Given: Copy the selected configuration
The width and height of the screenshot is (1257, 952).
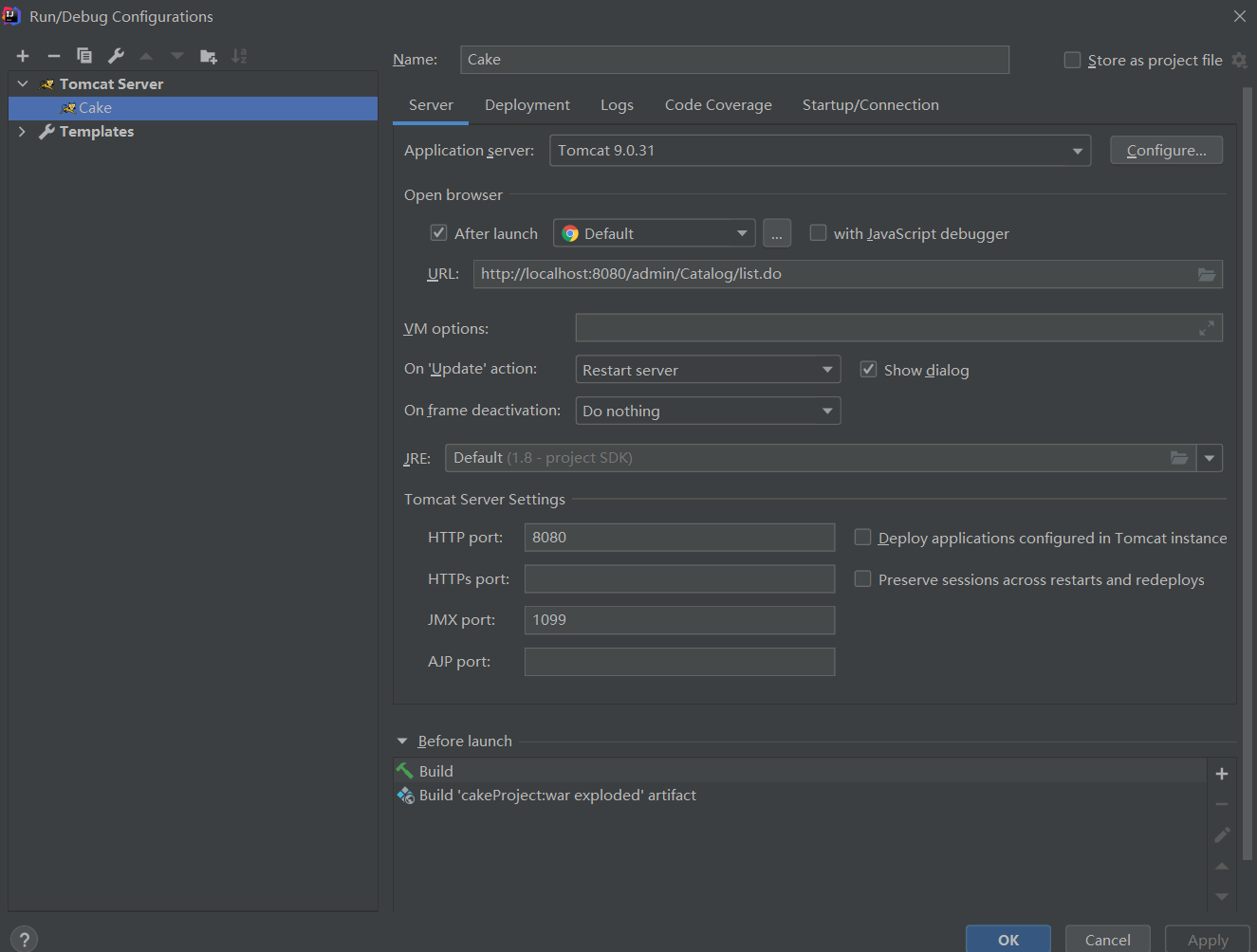Looking at the screenshot, I should point(84,56).
